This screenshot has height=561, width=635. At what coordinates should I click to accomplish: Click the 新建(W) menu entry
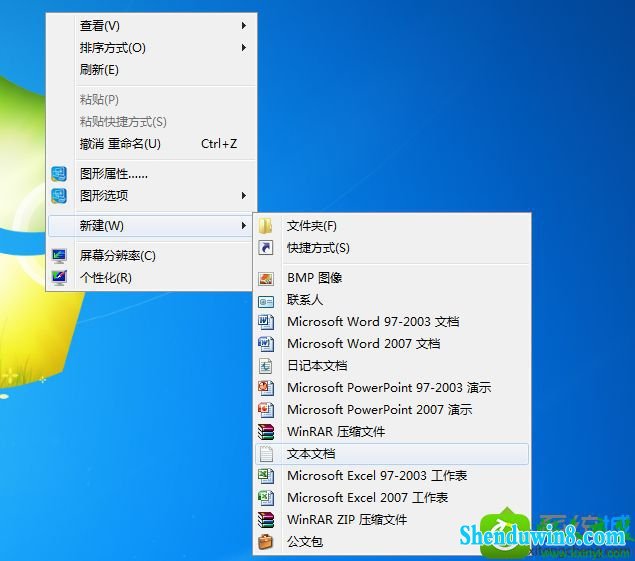(150, 226)
